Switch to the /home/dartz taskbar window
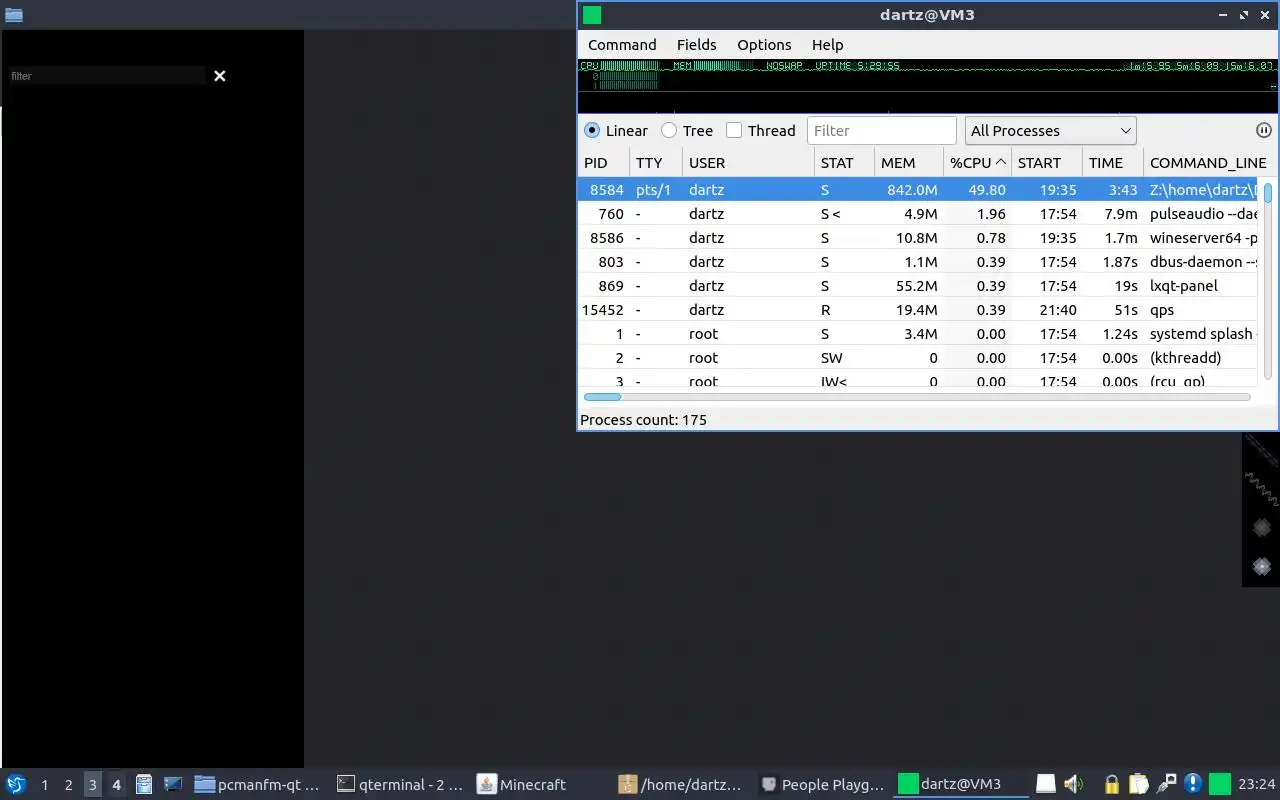Viewport: 1280px width, 800px height. pos(680,784)
